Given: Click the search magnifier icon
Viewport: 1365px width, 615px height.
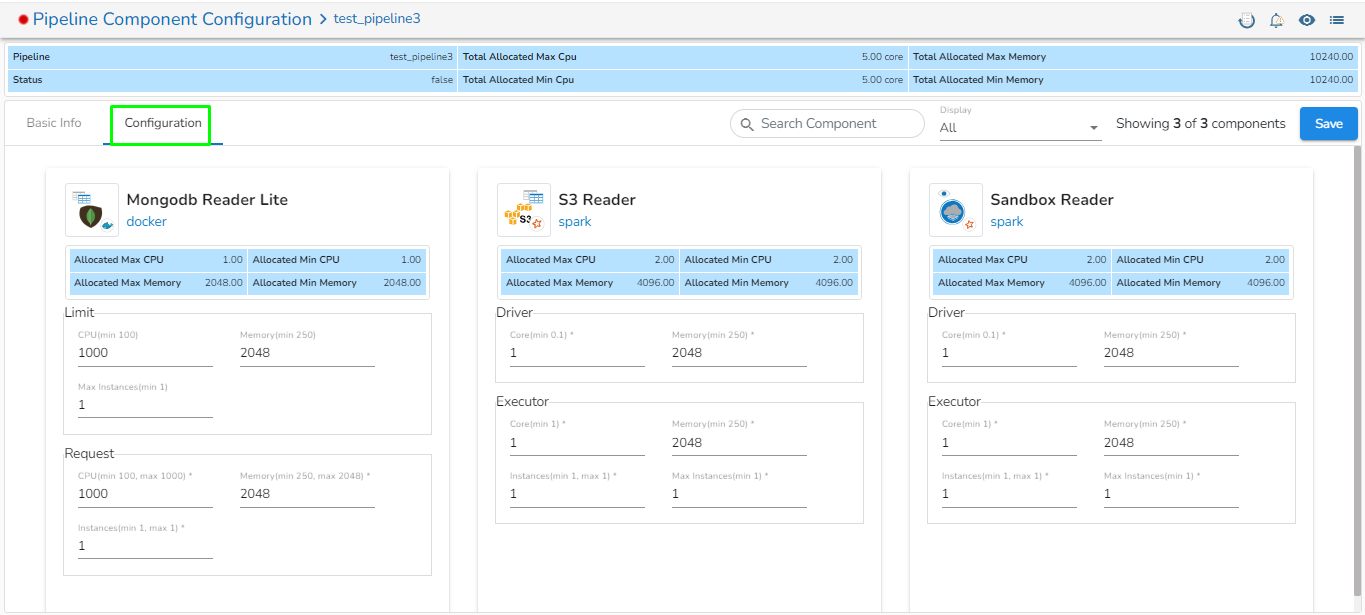Looking at the screenshot, I should pos(747,124).
